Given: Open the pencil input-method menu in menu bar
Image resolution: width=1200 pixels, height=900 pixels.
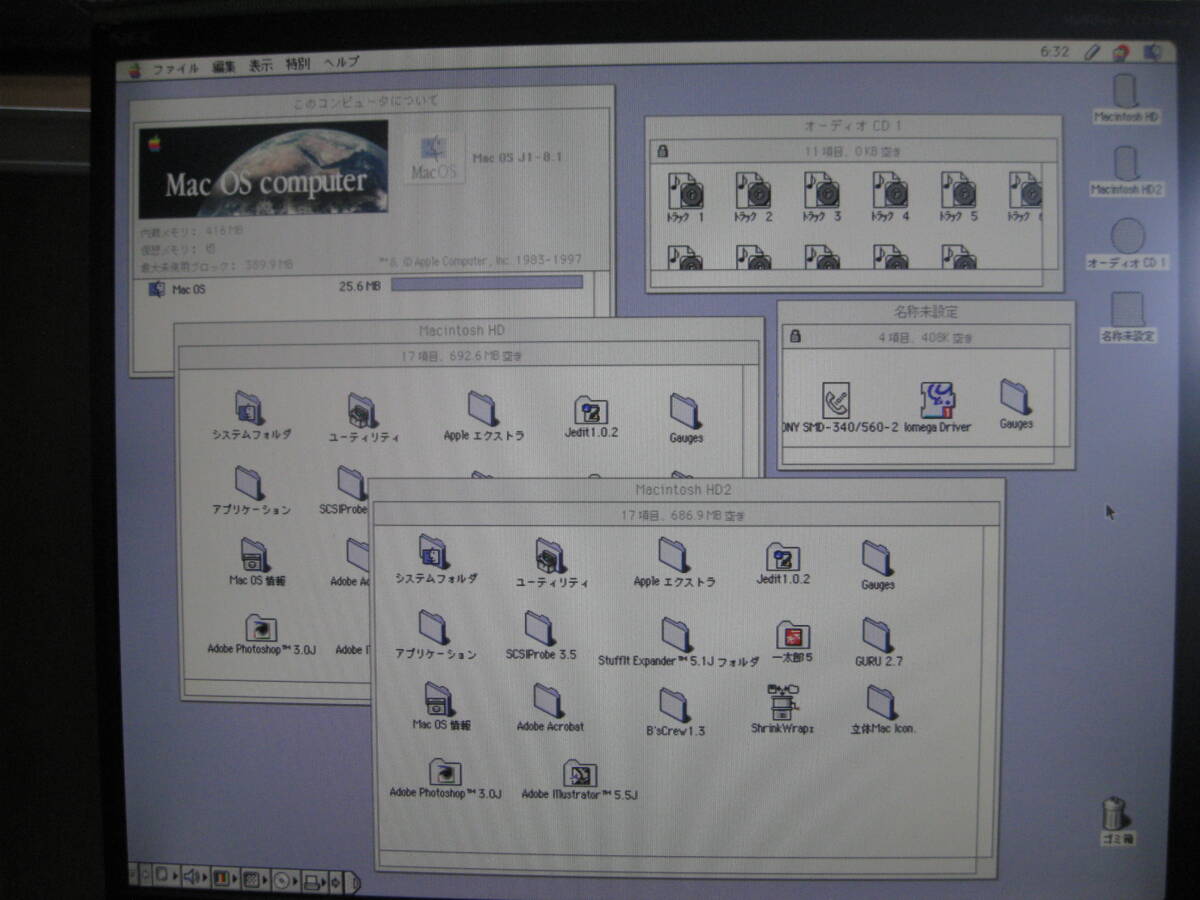Looking at the screenshot, I should (1091, 50).
